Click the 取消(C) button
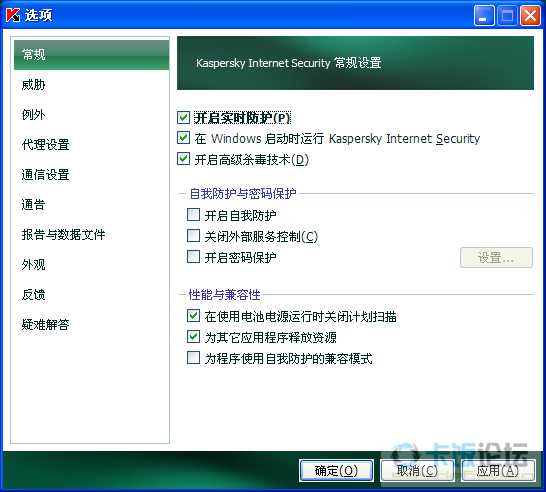The width and height of the screenshot is (546, 492). tap(417, 471)
